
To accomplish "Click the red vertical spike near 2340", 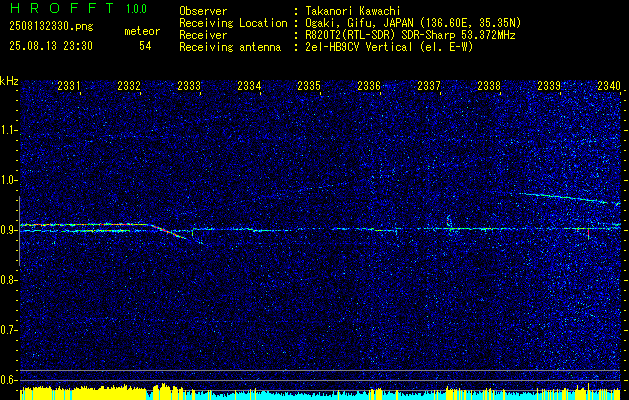I will pos(588,234).
